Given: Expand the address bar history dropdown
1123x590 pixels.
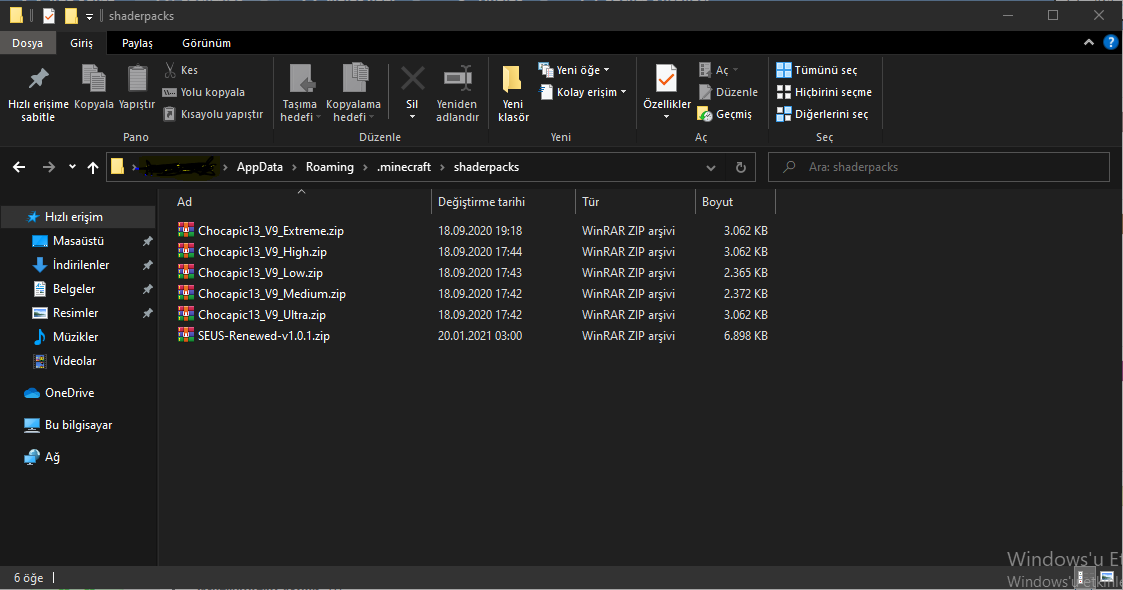Looking at the screenshot, I should [x=711, y=168].
